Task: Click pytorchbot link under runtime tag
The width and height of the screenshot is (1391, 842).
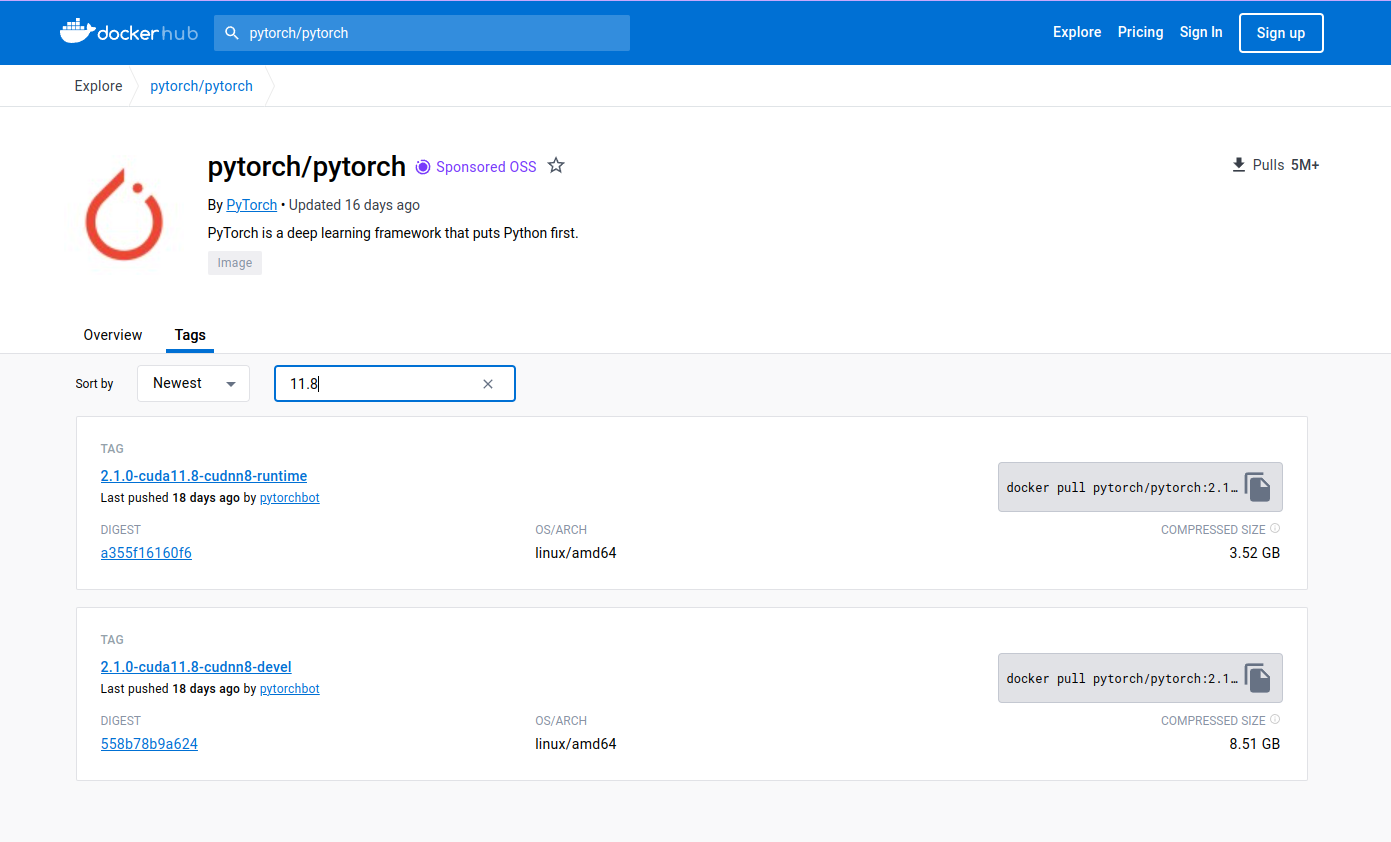Action: click(290, 498)
